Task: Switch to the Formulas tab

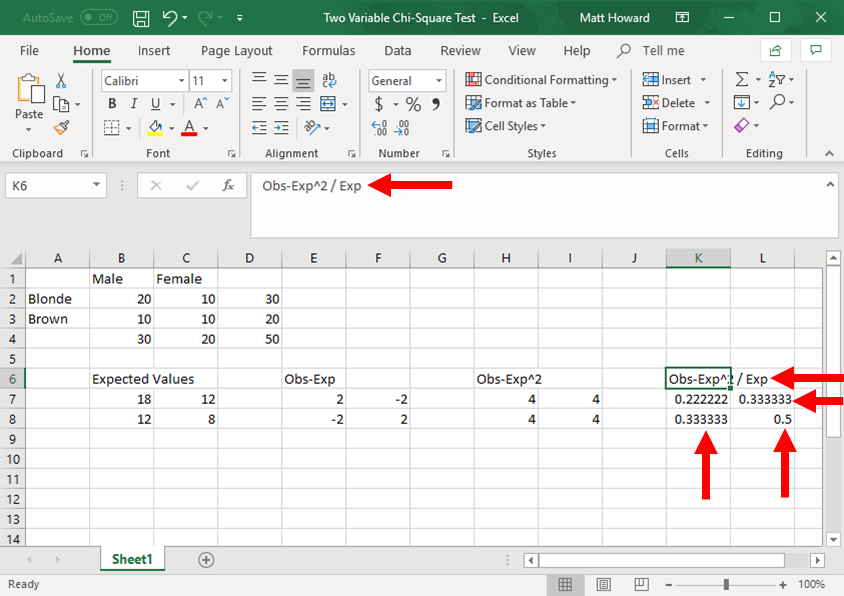Action: pyautogui.click(x=328, y=51)
